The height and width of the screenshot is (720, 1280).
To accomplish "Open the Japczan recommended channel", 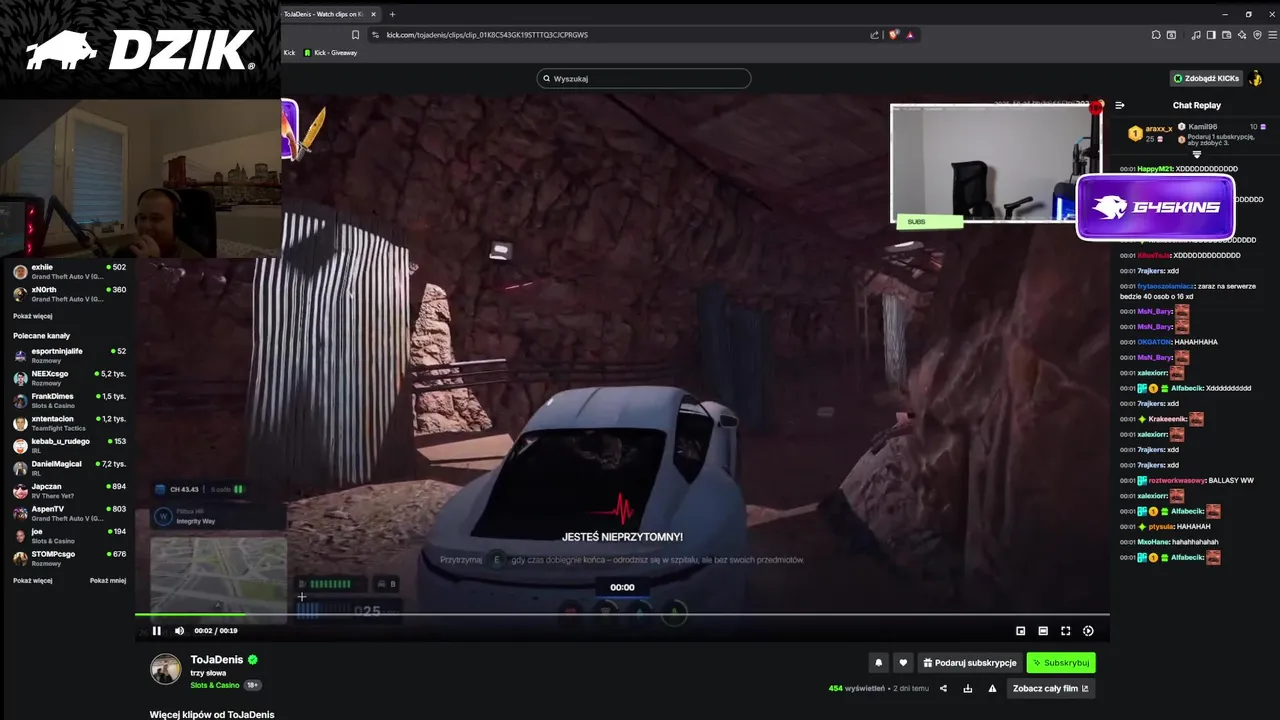I will coord(70,490).
